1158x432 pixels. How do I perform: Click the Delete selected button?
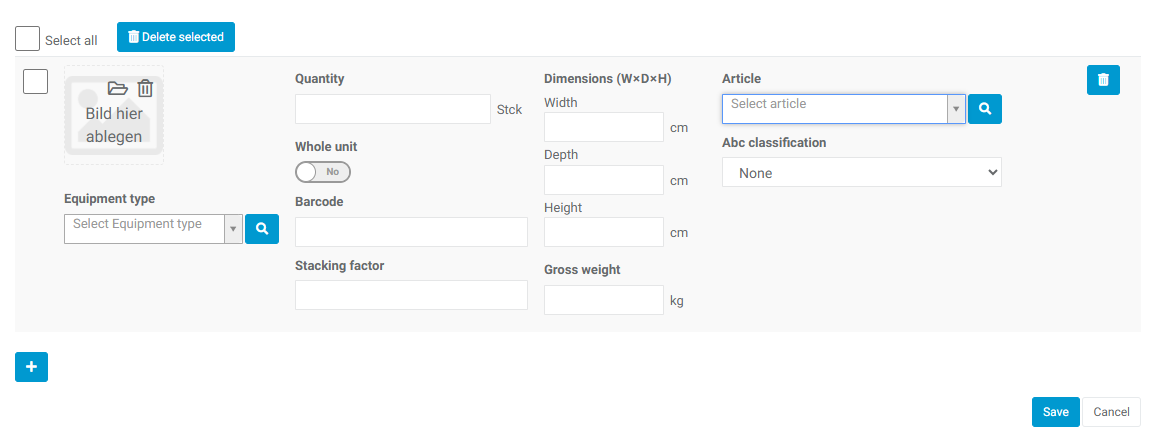pyautogui.click(x=176, y=37)
